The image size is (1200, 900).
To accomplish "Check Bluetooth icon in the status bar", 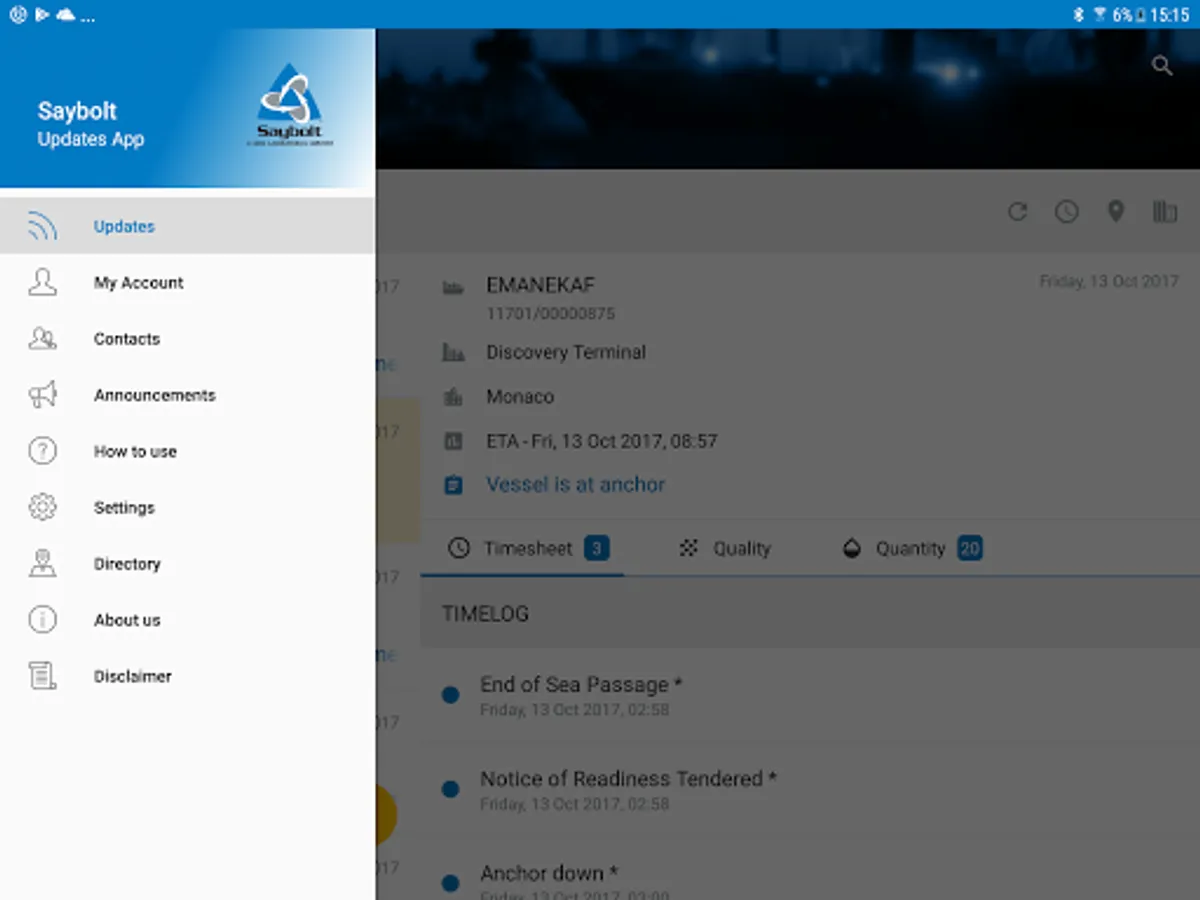I will tap(1078, 14).
